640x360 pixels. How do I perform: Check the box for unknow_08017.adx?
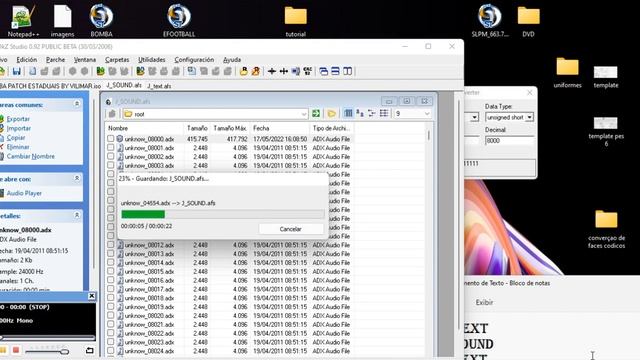[111, 289]
